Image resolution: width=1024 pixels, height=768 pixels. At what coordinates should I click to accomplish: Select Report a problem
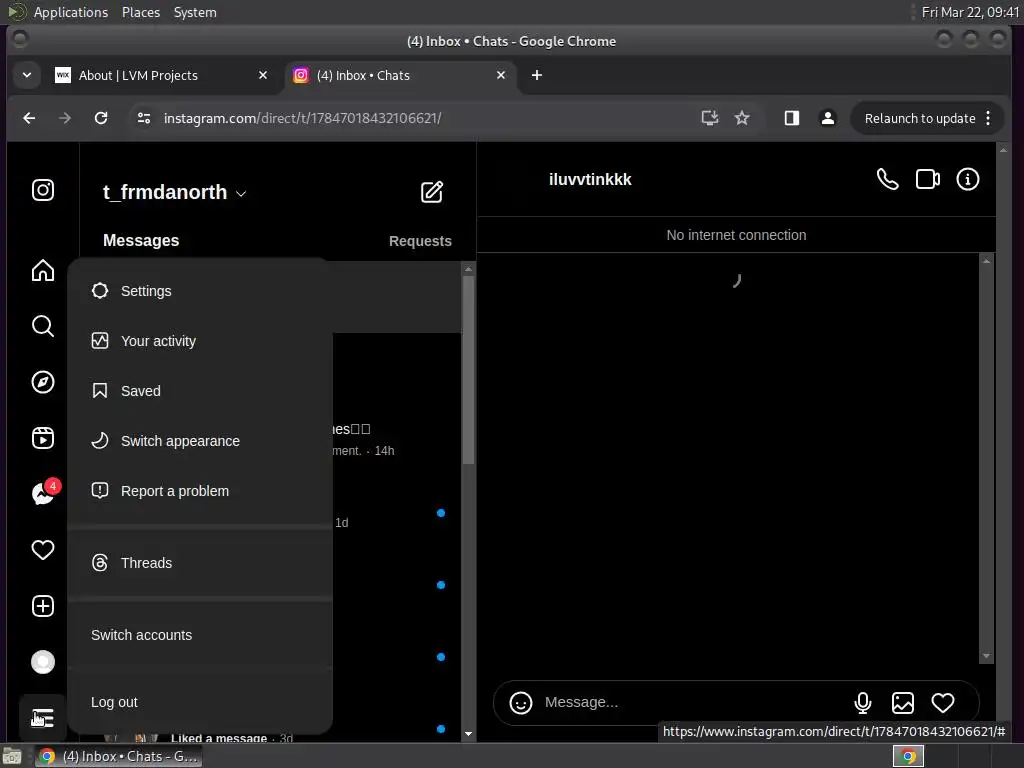point(200,491)
